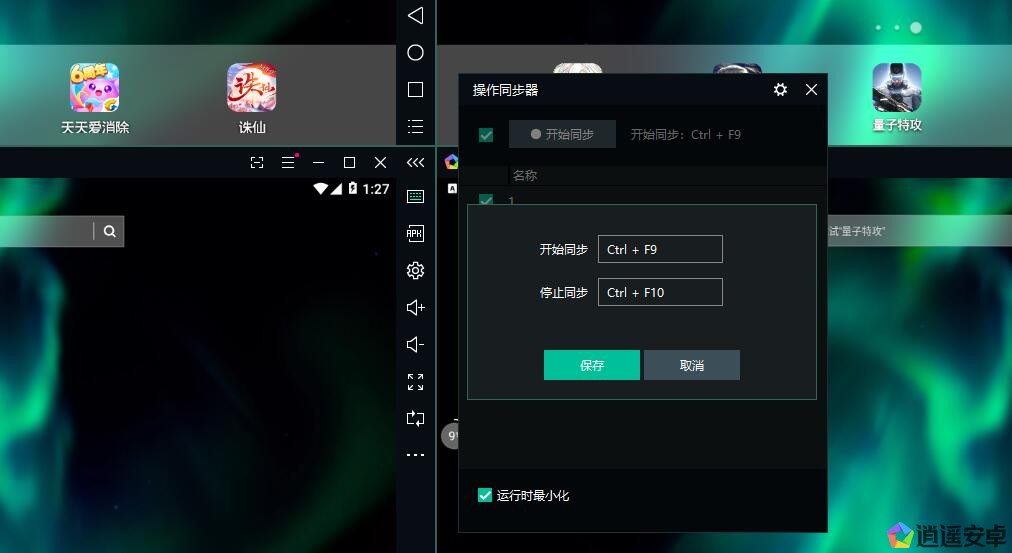
Task: Toggle the 运行时最小化 checkbox
Action: click(485, 495)
